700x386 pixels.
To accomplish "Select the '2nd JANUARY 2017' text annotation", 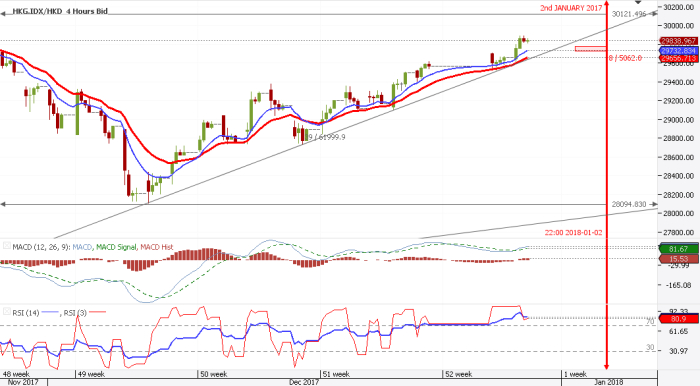I will 571,8.
